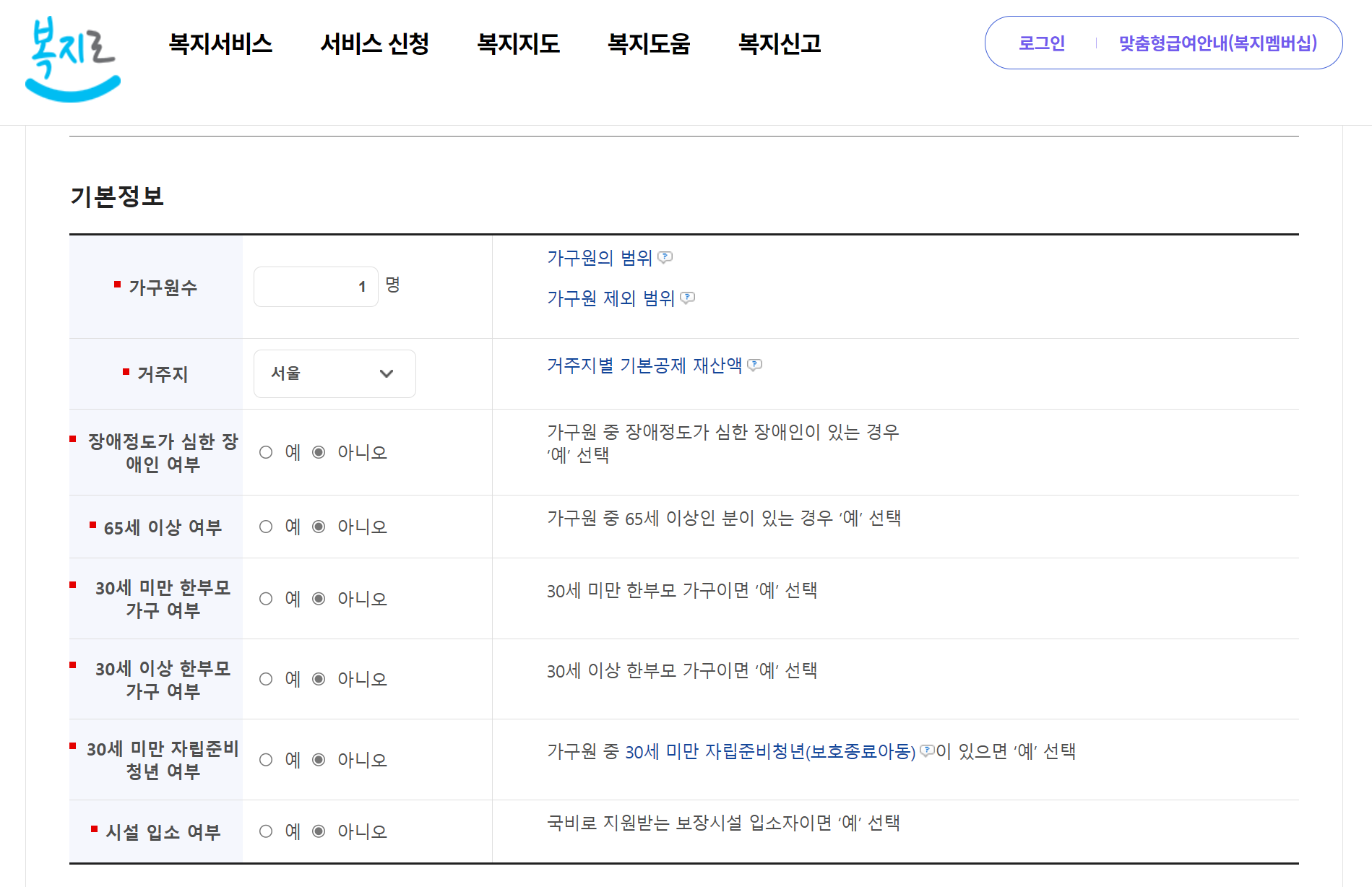The image size is (1372, 887).
Task: Select '예' for 장애정도가 심한 장애인 여부
Action: point(266,452)
